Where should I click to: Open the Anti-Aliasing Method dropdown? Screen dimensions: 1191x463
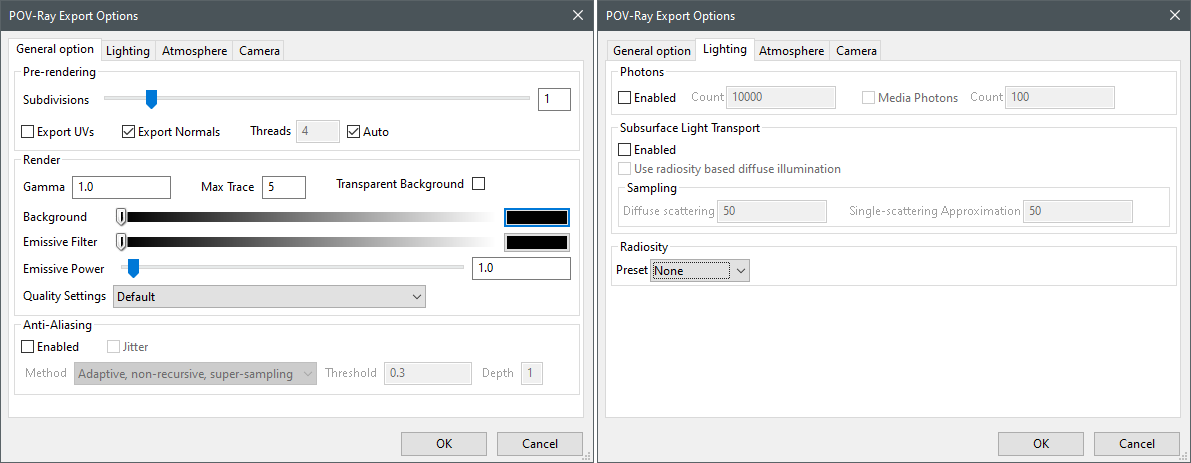tap(195, 373)
